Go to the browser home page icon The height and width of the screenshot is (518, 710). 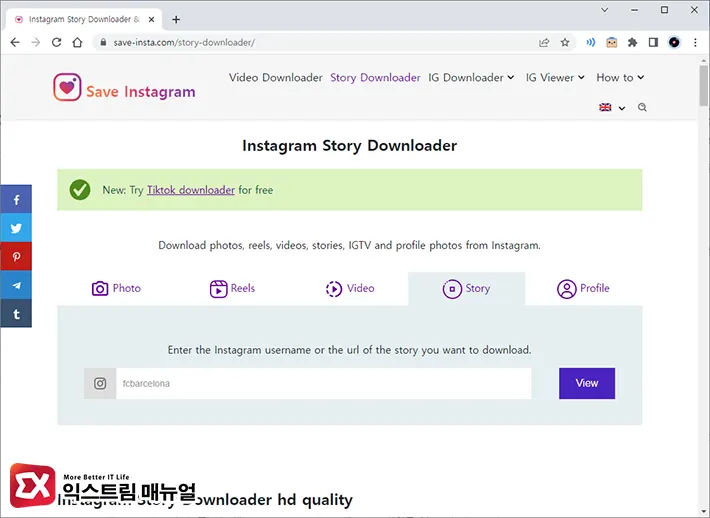[x=77, y=43]
